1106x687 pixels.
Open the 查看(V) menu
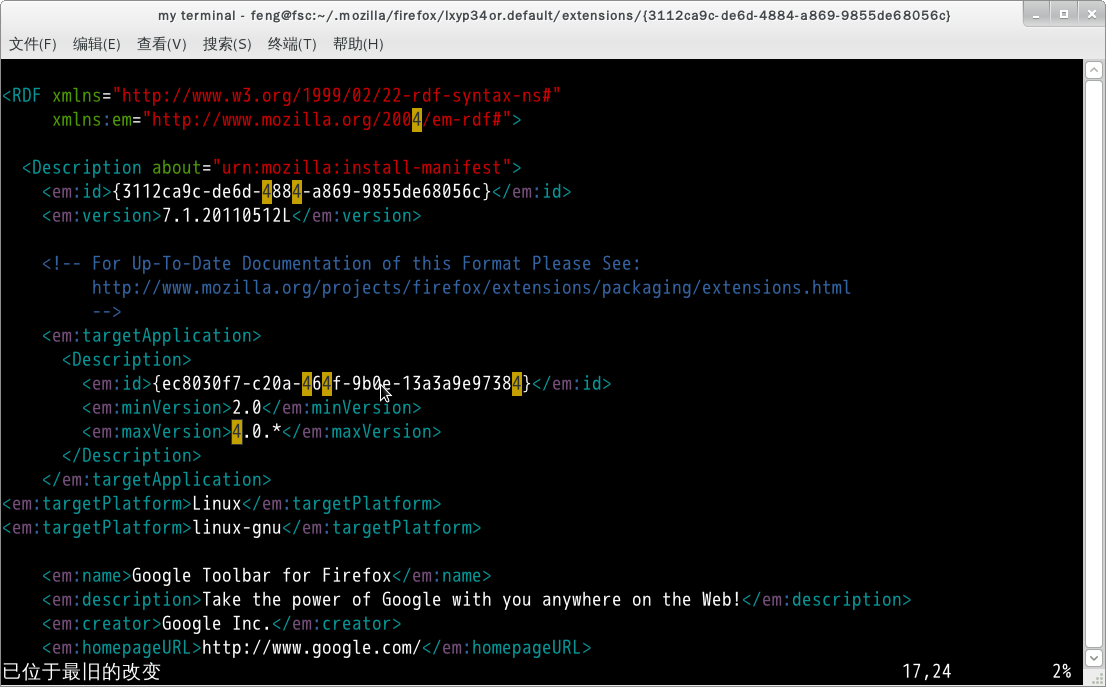coord(162,44)
